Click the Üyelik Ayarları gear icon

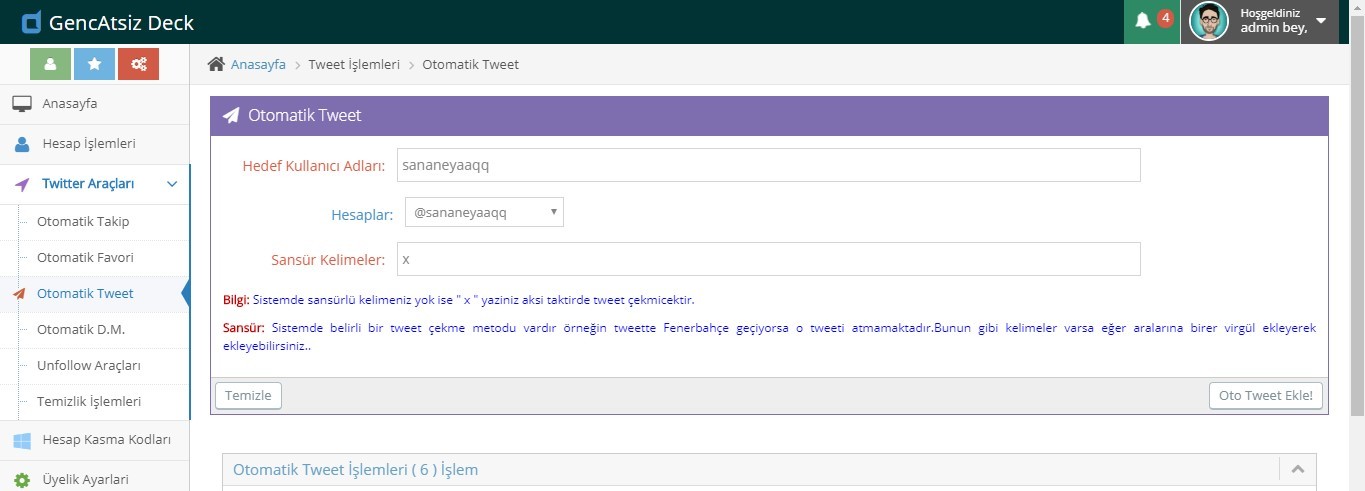click(22, 480)
